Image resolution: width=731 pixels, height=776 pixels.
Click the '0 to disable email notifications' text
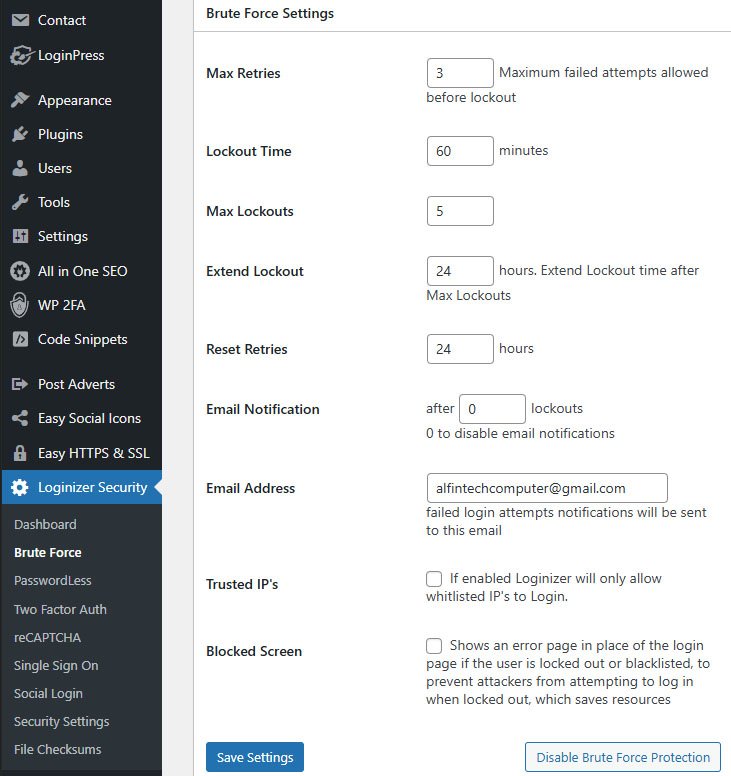click(520, 434)
